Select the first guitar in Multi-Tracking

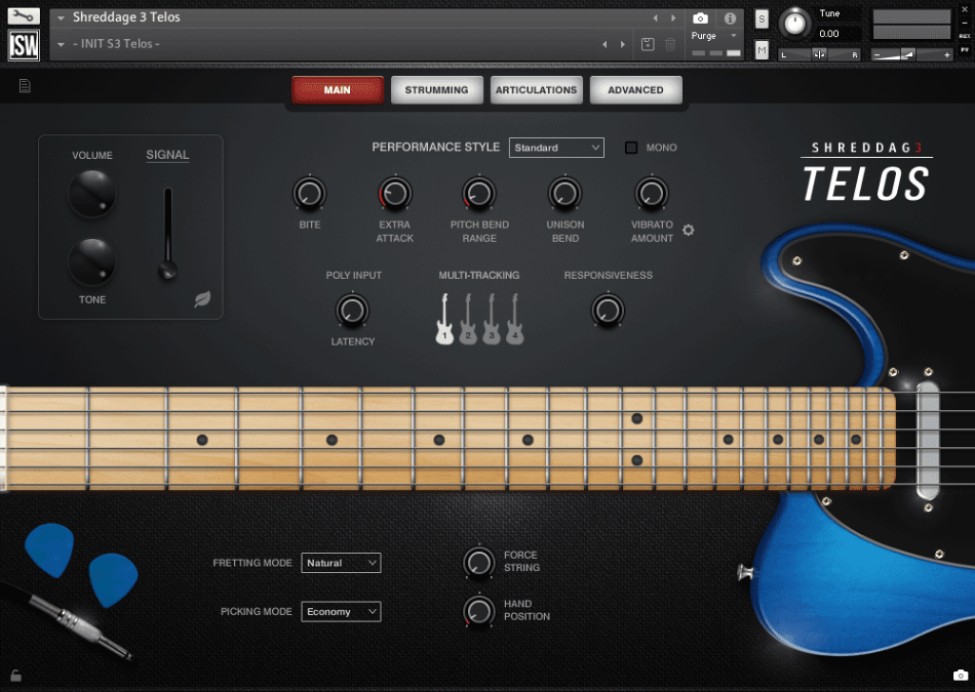[x=446, y=320]
